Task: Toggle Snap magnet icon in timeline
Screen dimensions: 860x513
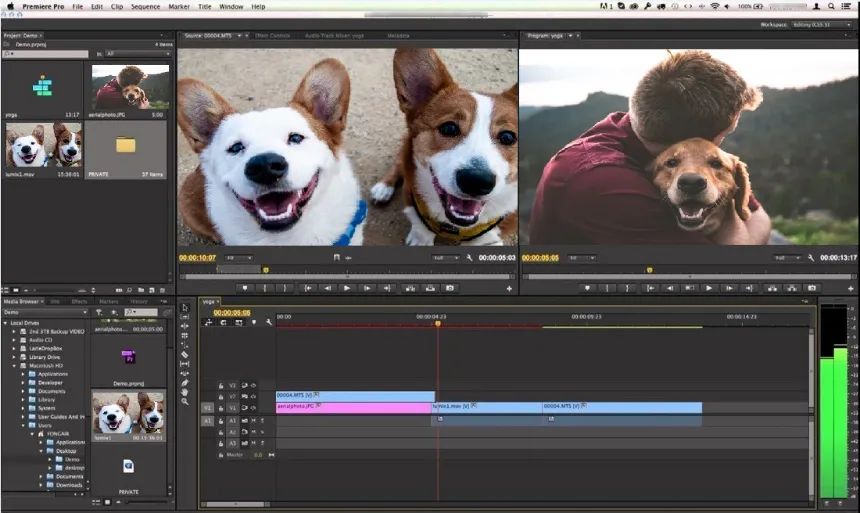Action: pos(223,323)
